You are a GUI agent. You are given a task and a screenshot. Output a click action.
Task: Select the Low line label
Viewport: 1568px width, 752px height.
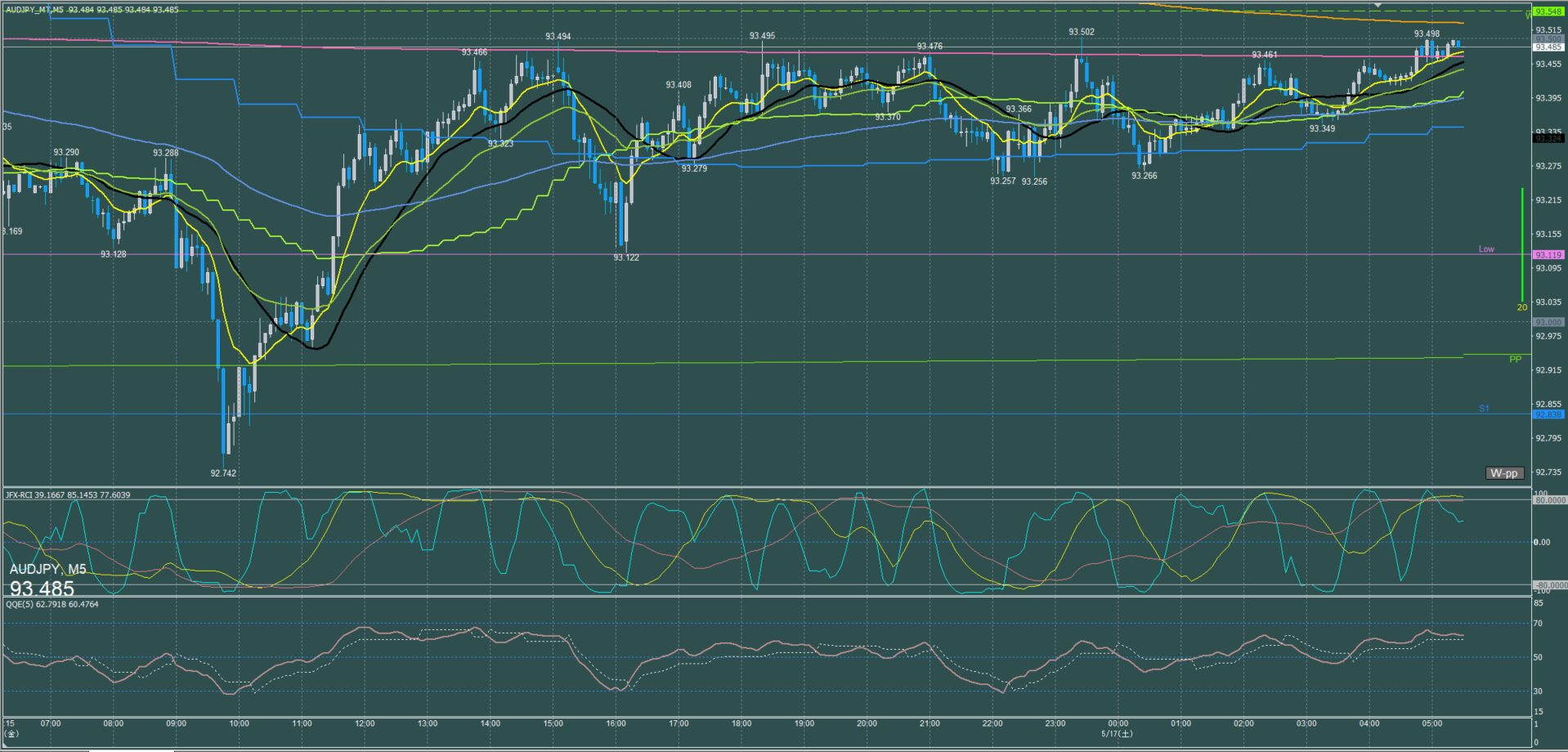(1486, 249)
